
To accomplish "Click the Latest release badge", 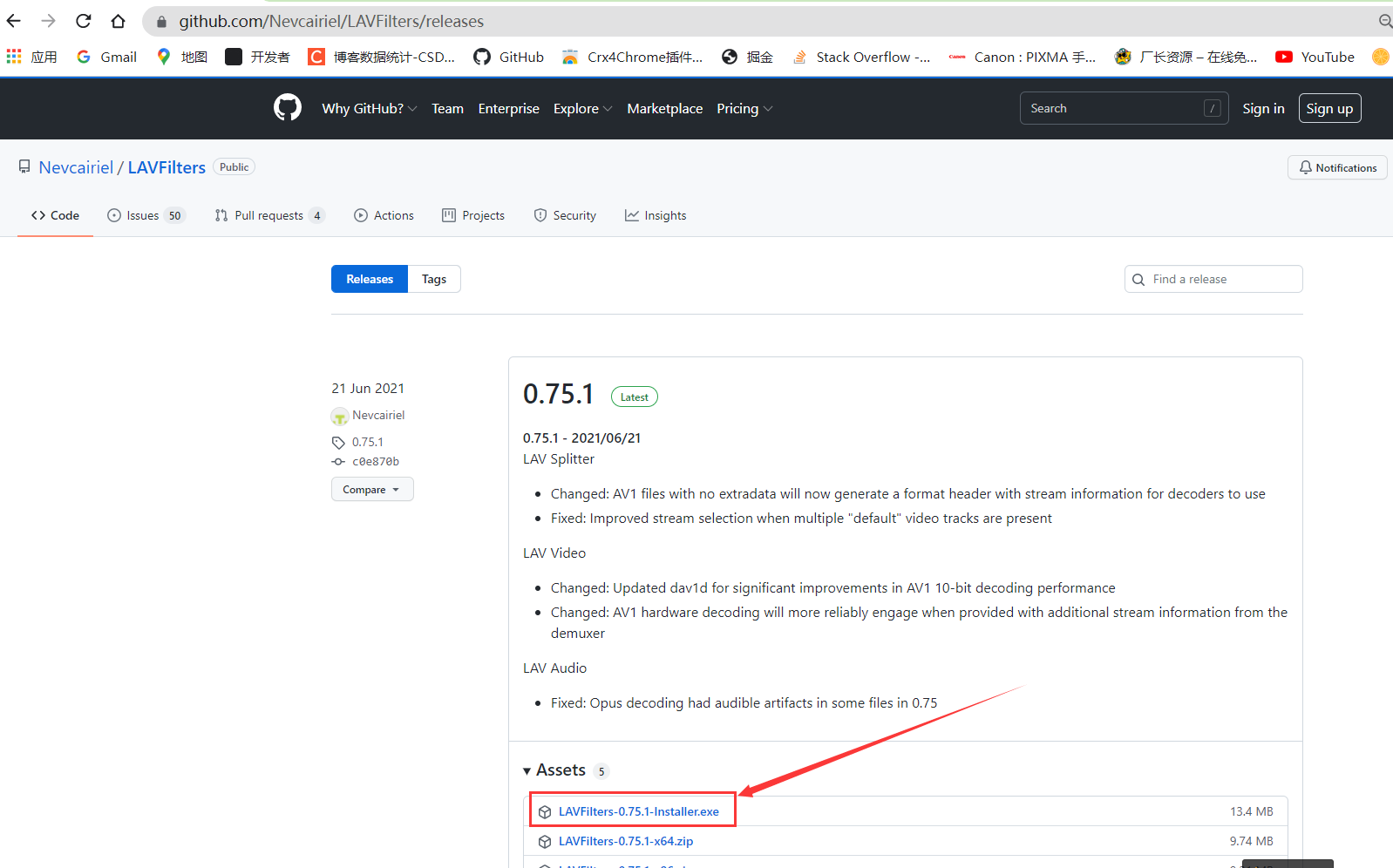I will [x=635, y=397].
